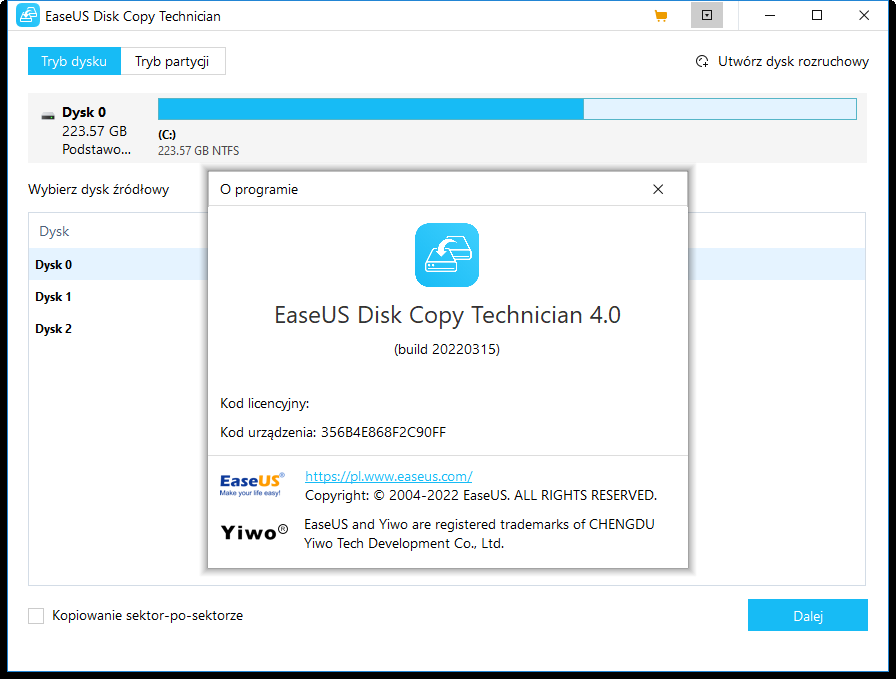Open the pl.www.easeus.com link
Viewport: 896px width, 679px height.
tap(389, 476)
